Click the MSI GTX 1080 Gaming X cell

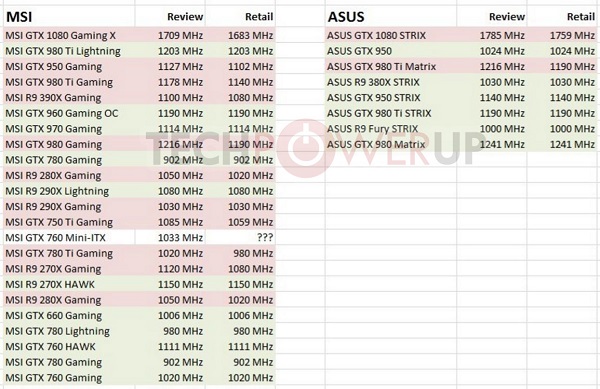click(69, 35)
